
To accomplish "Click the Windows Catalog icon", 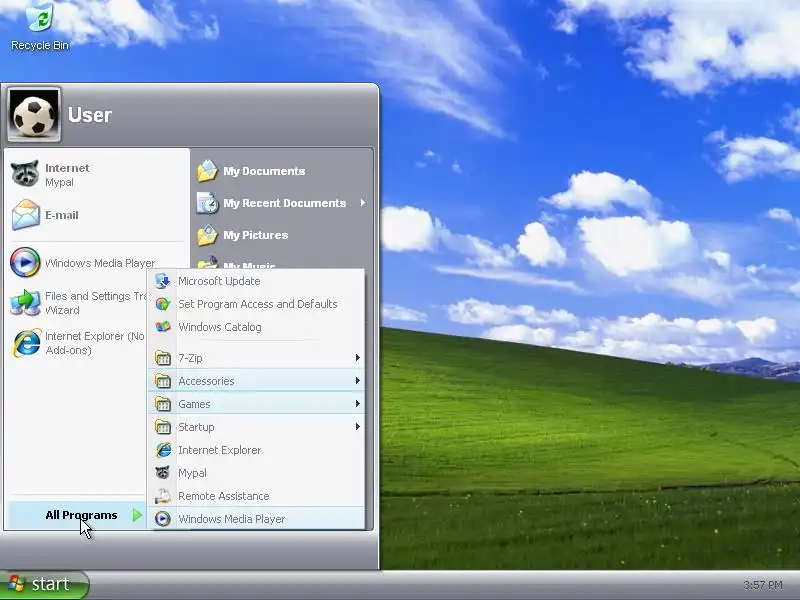I will (163, 327).
